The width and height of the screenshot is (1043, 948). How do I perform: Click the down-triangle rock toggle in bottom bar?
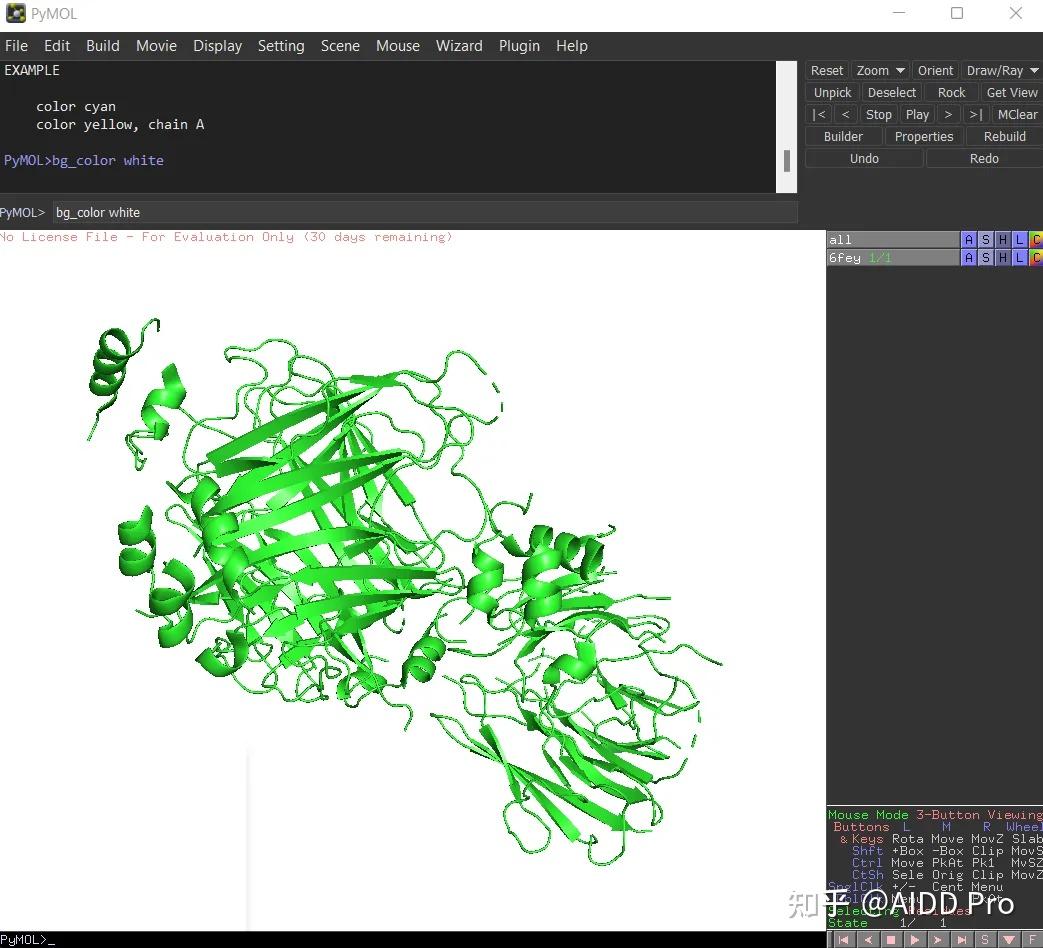1008,939
